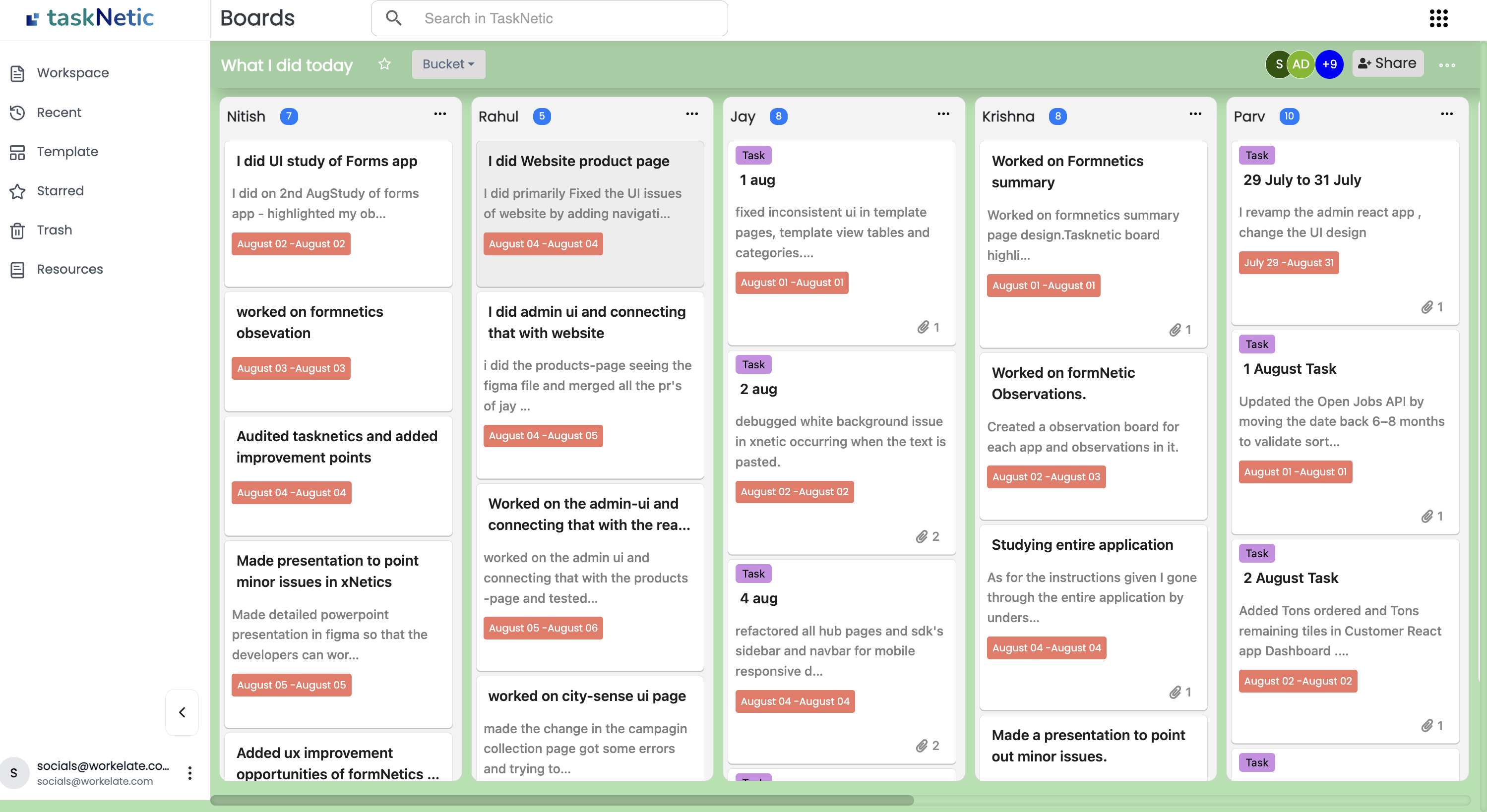Open card '1 August Task' in Parv
Viewport: 1487px width, 812px height.
(1345, 432)
